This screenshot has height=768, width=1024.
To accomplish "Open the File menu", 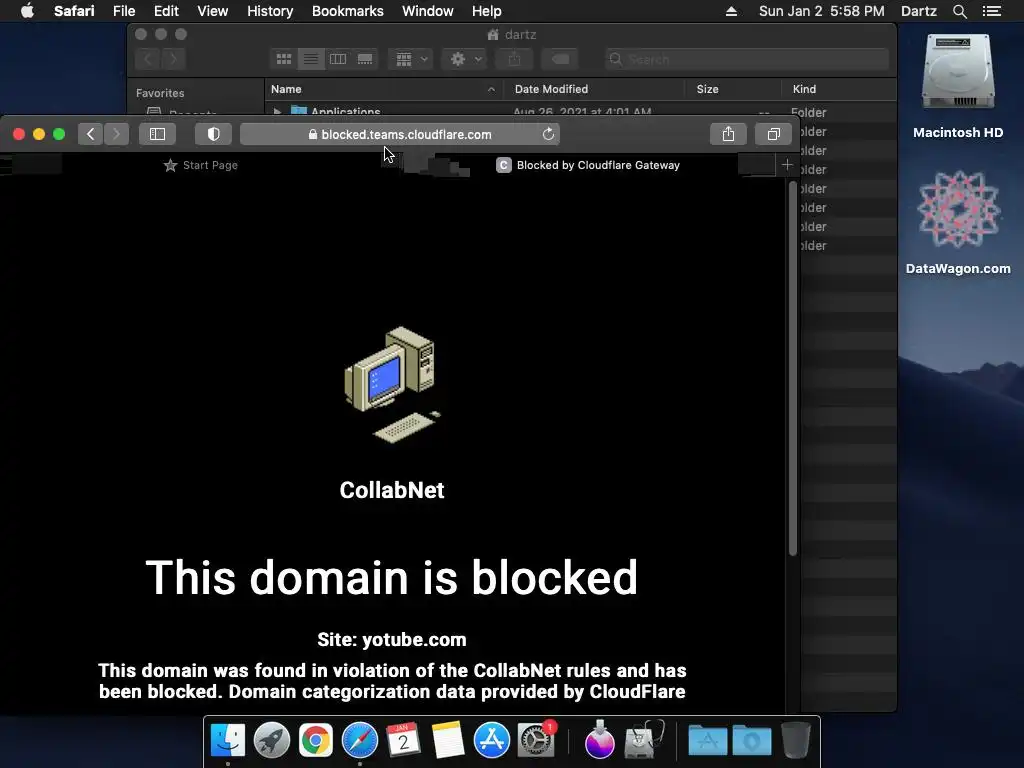I will [x=123, y=11].
